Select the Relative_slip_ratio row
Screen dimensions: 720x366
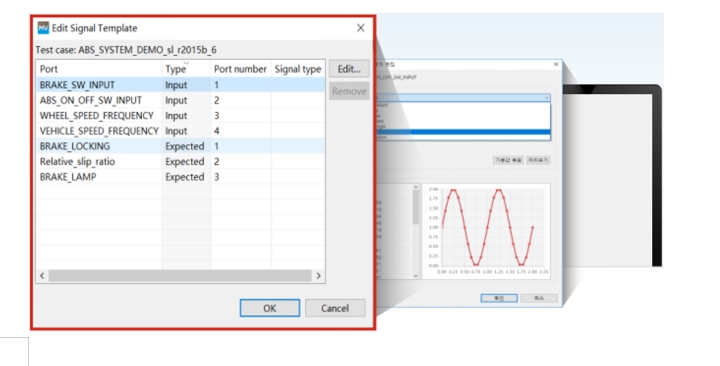(180, 162)
